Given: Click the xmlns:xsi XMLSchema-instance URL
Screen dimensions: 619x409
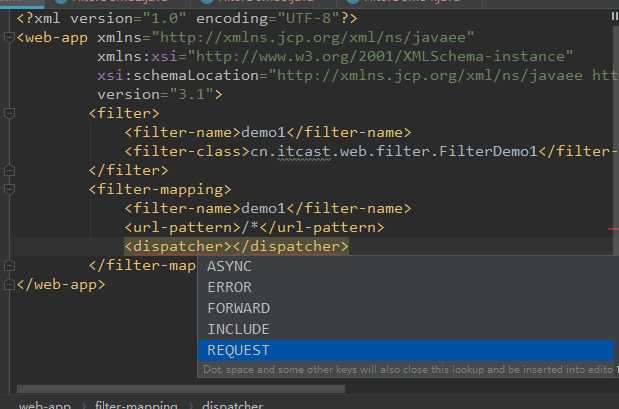Looking at the screenshot, I should click(381, 56).
